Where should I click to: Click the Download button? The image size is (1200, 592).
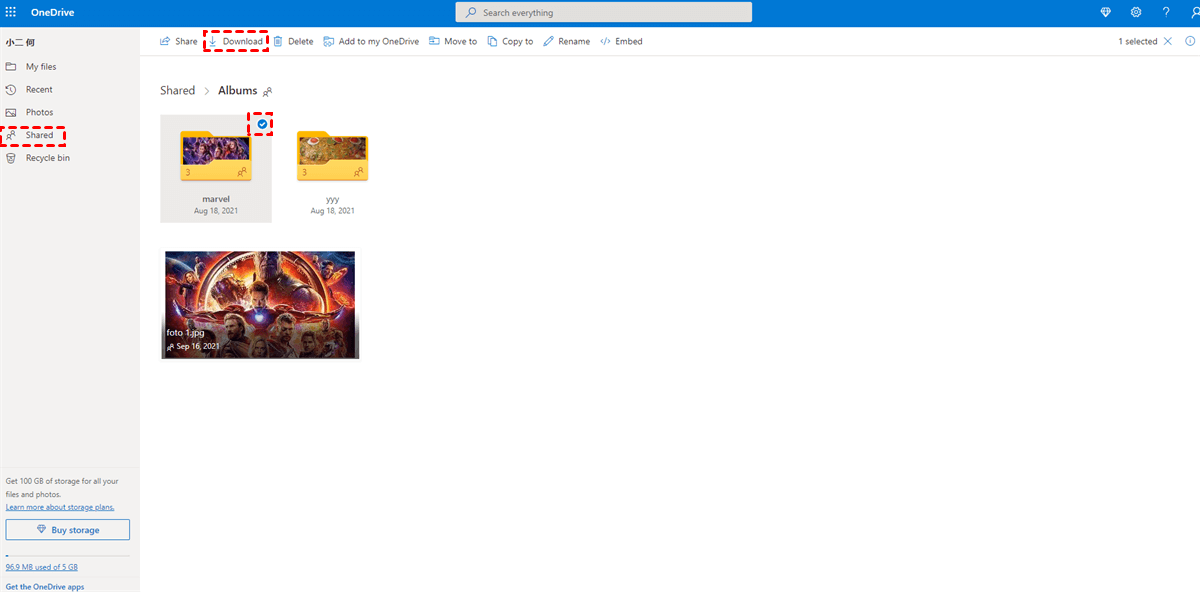point(236,41)
